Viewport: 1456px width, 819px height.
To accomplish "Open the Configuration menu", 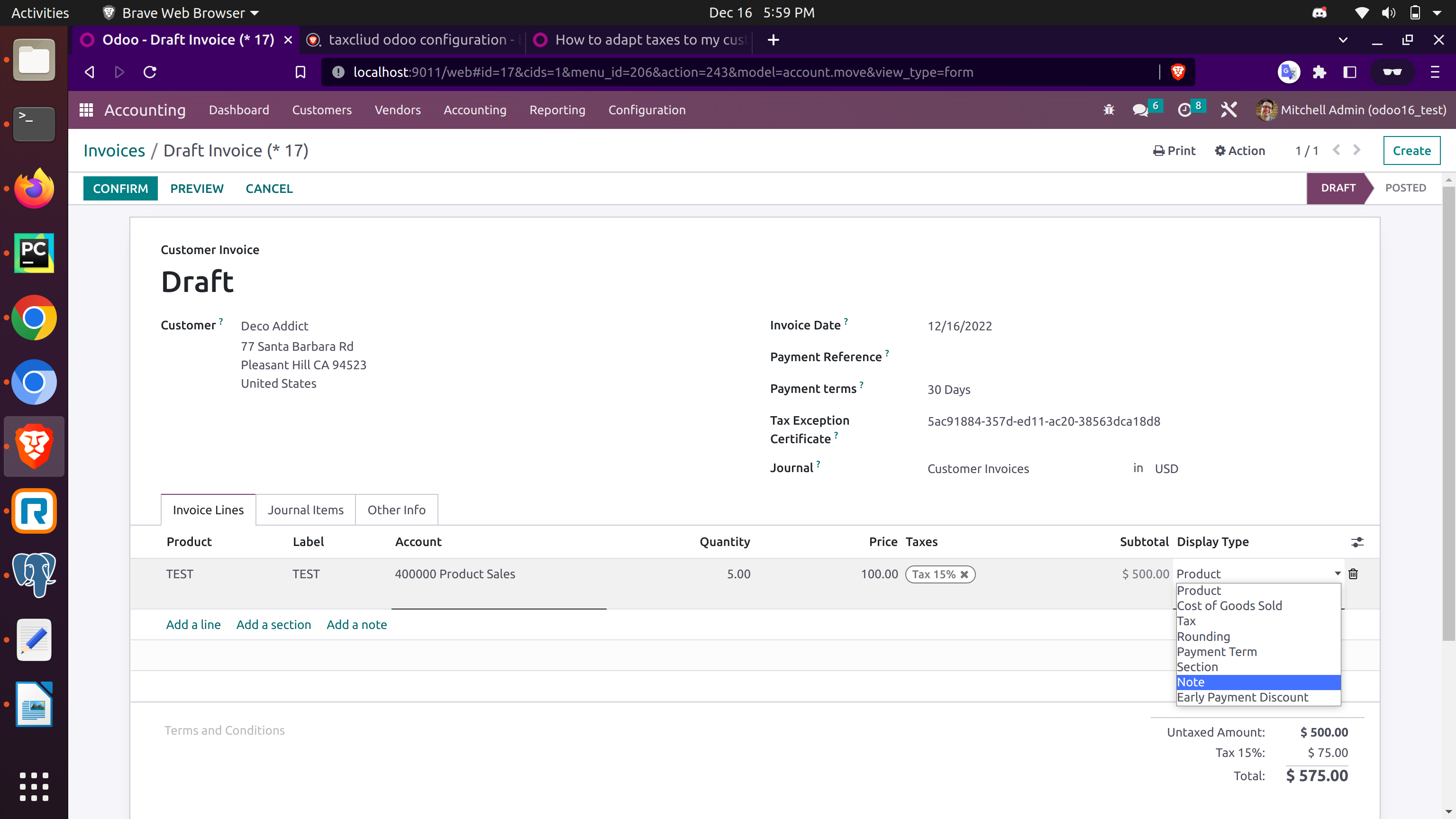I will [x=646, y=109].
